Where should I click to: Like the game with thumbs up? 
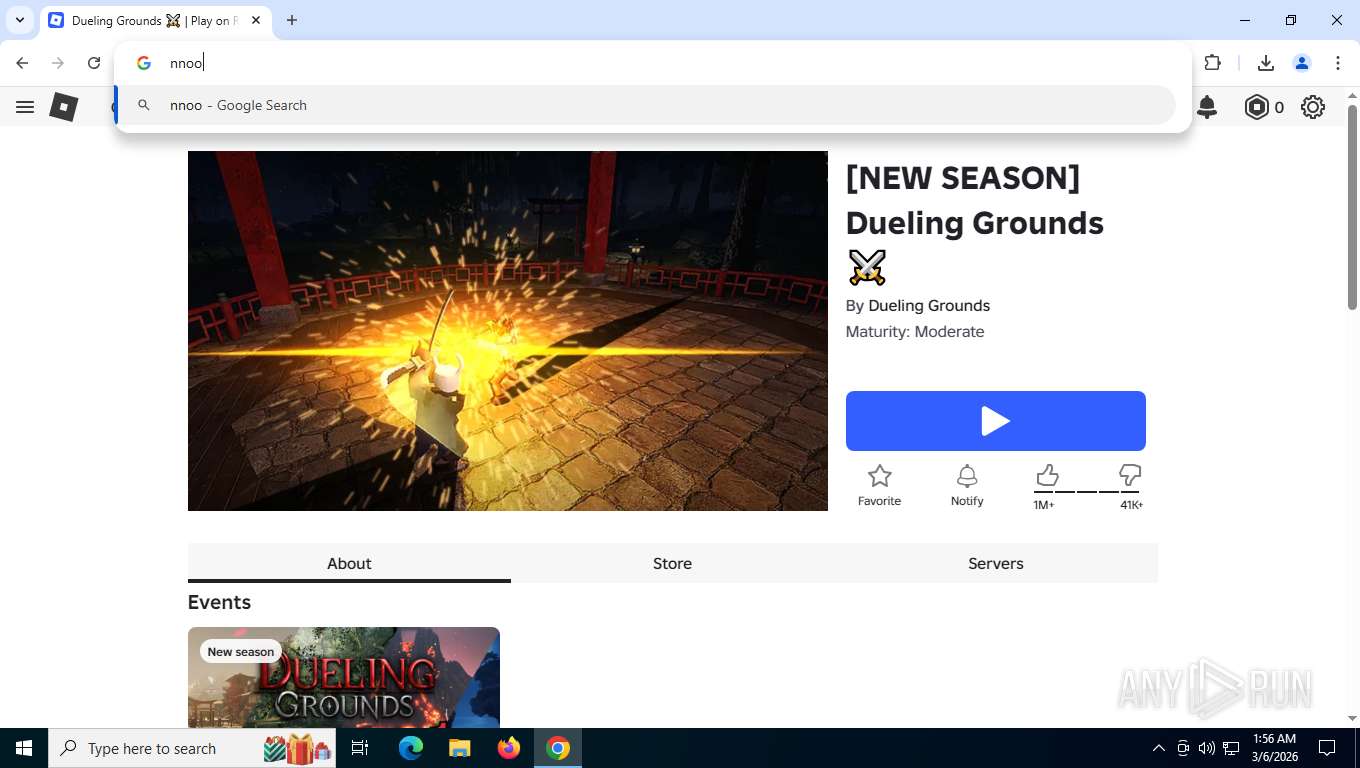1046,475
